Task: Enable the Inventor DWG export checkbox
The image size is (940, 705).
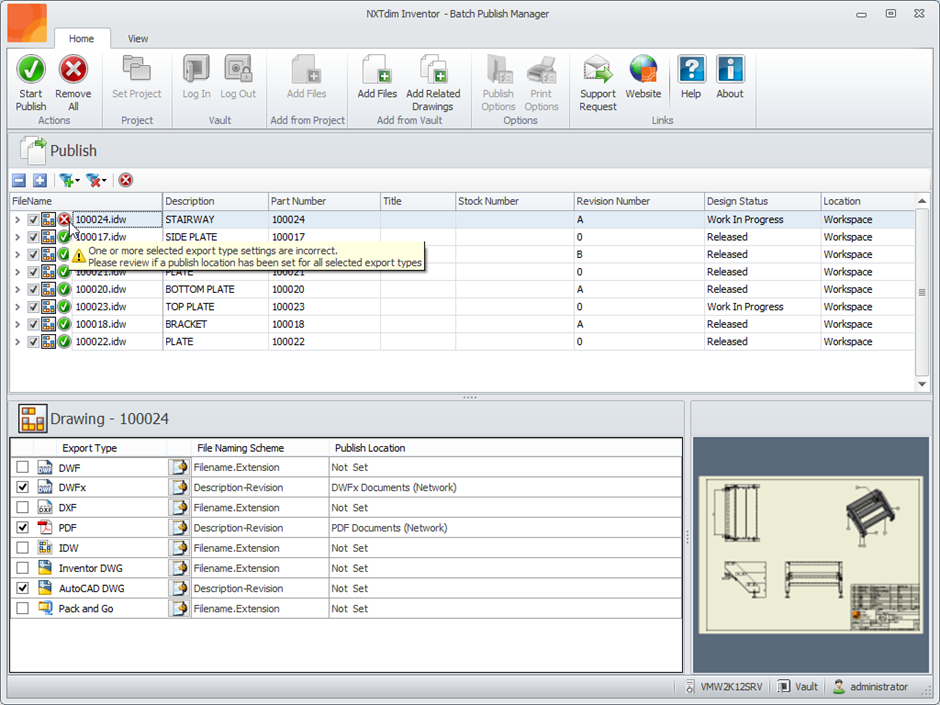Action: (23, 568)
